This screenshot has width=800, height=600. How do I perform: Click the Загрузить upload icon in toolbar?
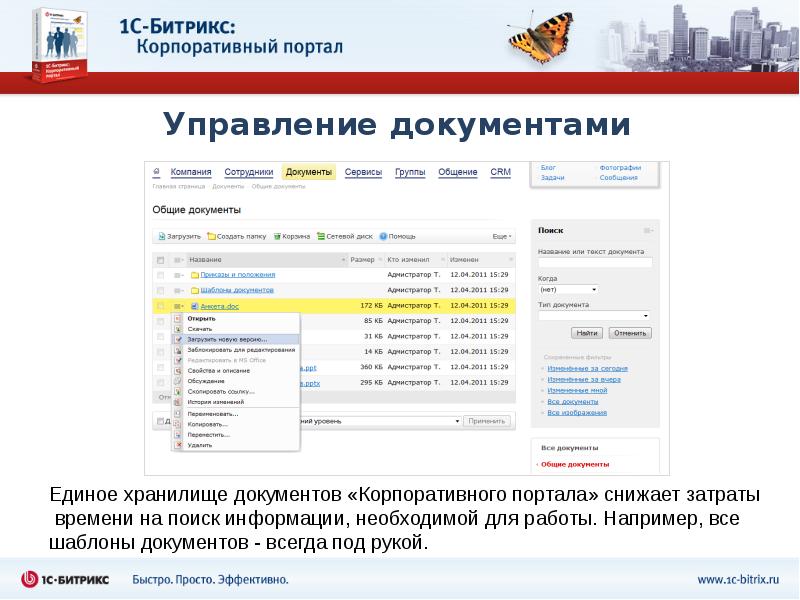pyautogui.click(x=161, y=236)
